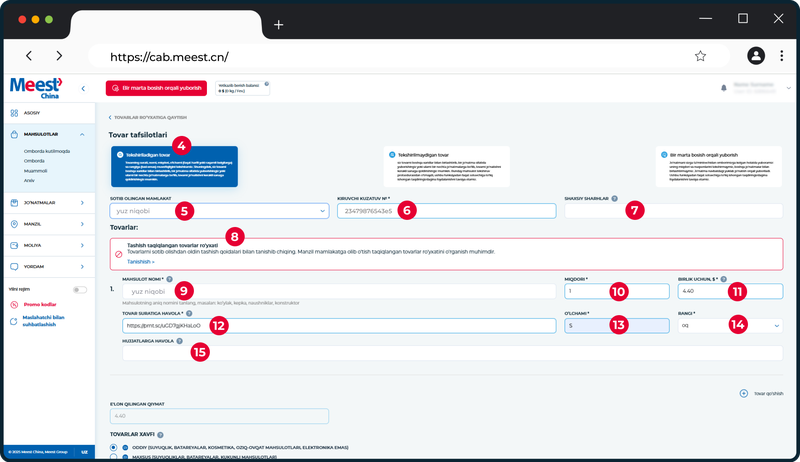Select the Oddiy goods hazard radio button

[x=113, y=447]
